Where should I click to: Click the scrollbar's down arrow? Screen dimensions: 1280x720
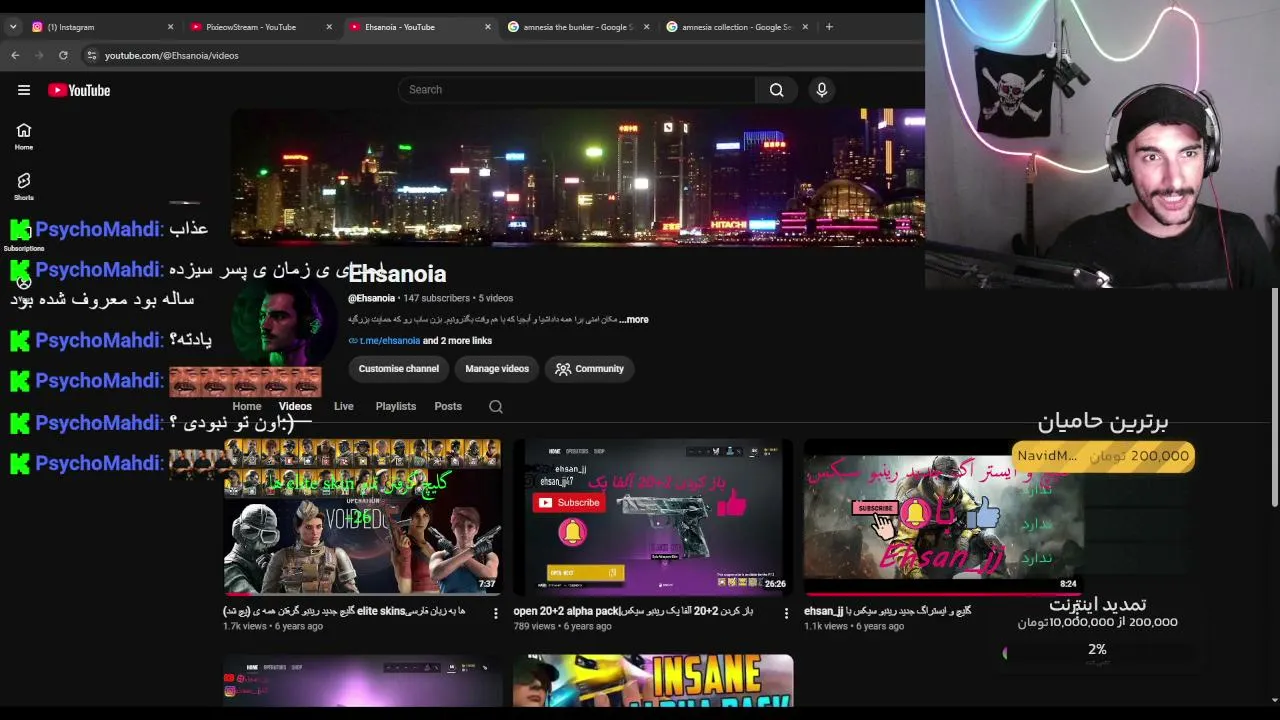tap(1274, 701)
